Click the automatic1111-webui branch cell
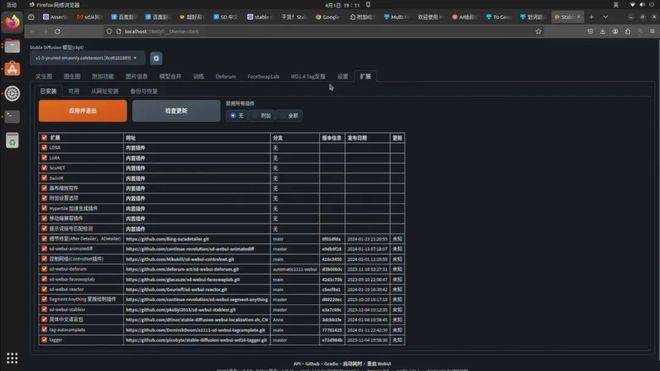Image resolution: width=660 pixels, height=371 pixels. 295,270
